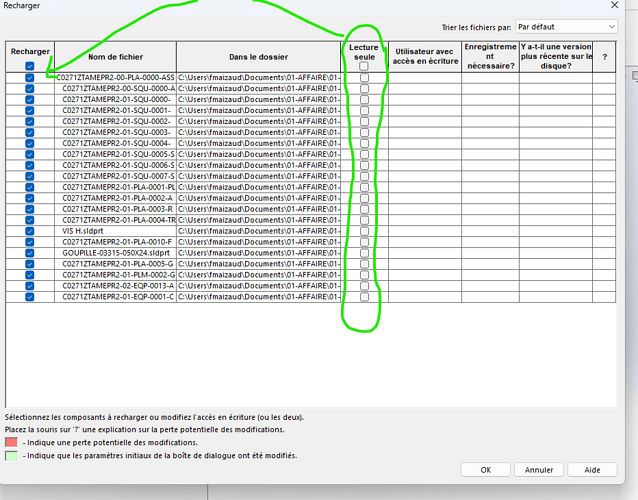This screenshot has height=500, width=638.
Task: Uncheck Recharger for GOUPILLE-03315-050X24.sldprt
Action: [30, 253]
